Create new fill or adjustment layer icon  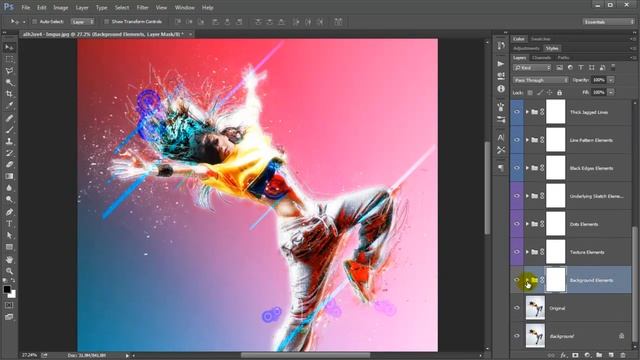(x=587, y=356)
